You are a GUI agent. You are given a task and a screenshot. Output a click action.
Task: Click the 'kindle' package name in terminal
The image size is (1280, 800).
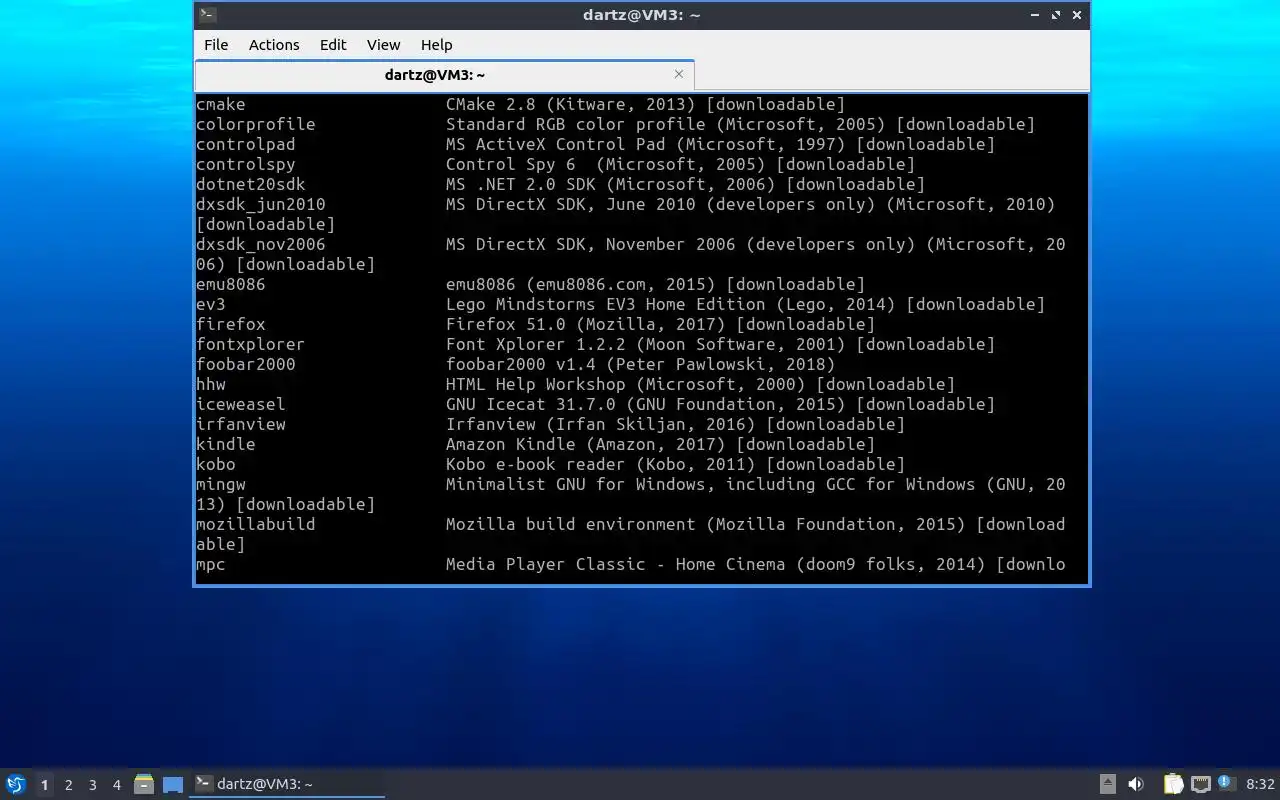(x=226, y=444)
